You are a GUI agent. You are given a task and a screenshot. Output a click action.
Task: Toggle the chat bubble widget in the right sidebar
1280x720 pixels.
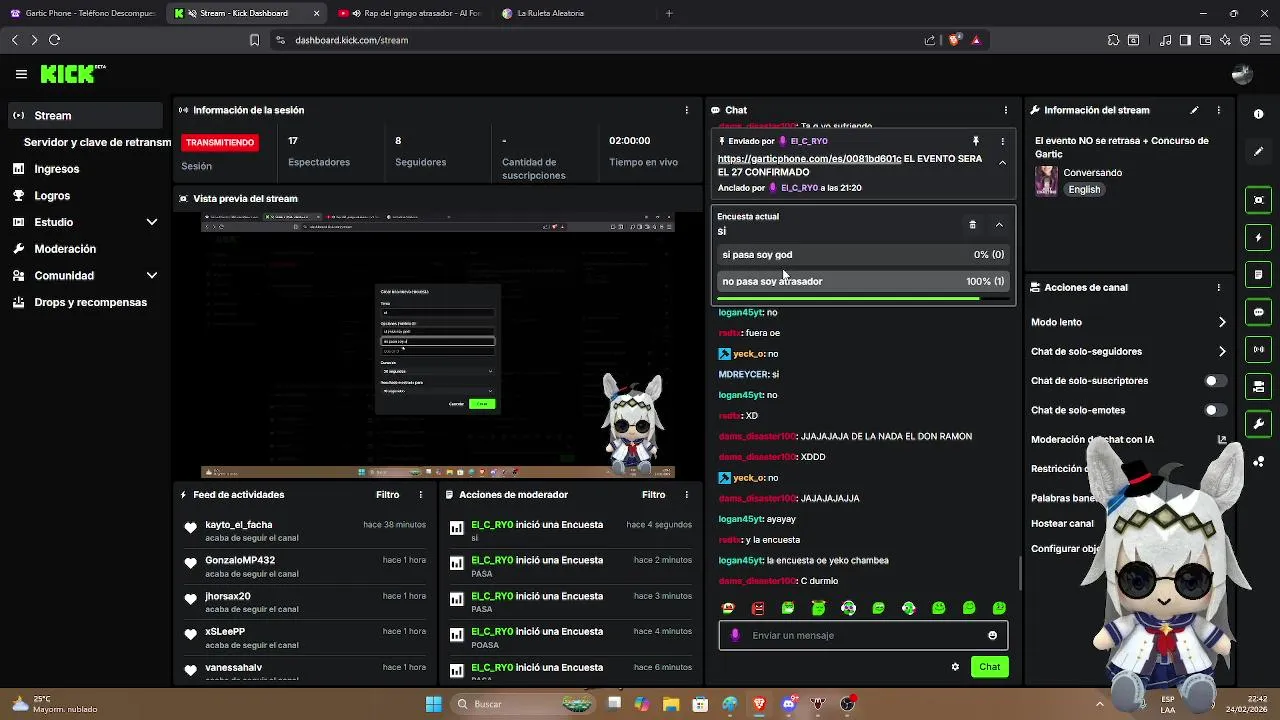1258,312
